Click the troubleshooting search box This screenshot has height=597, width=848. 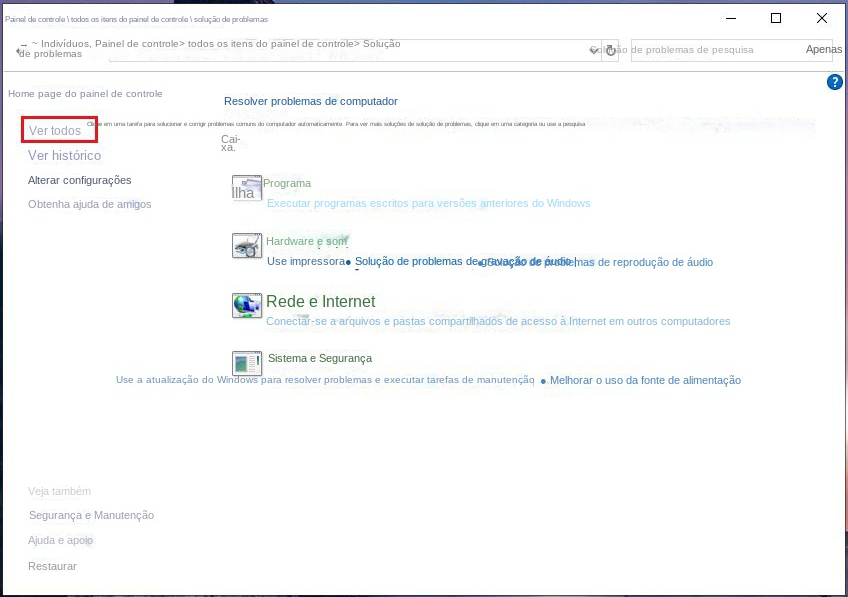[x=731, y=50]
